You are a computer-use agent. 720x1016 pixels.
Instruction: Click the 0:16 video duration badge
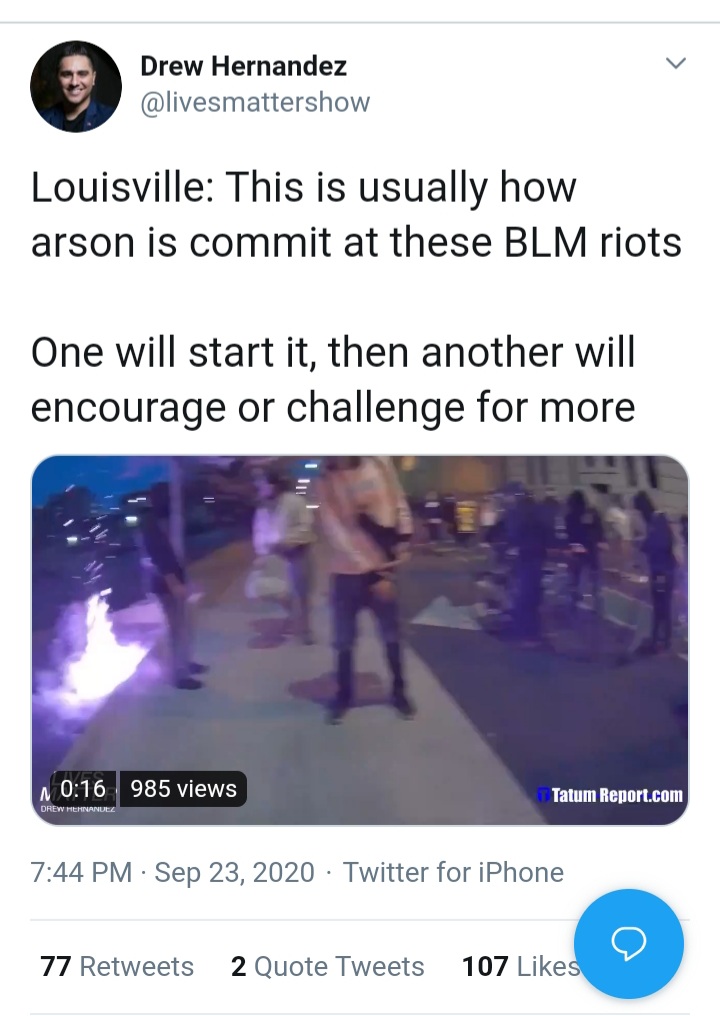coord(83,789)
